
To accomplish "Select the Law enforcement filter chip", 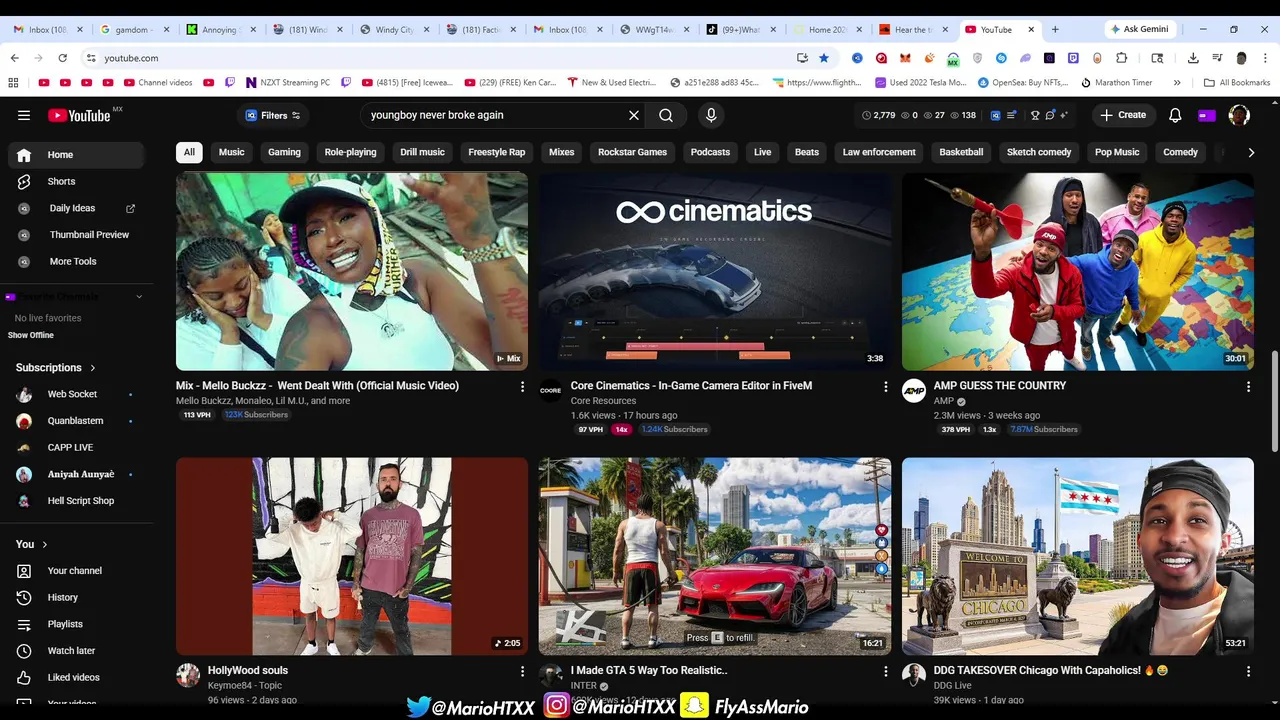I will (879, 152).
